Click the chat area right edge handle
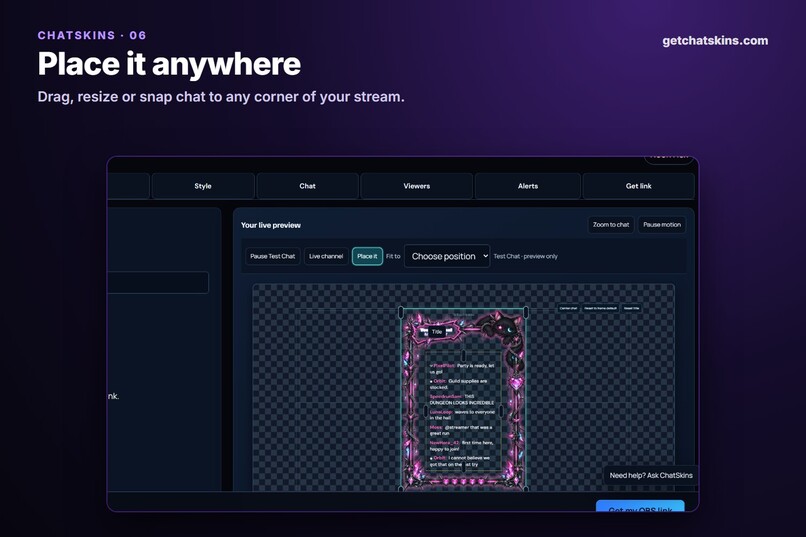 tap(502, 412)
